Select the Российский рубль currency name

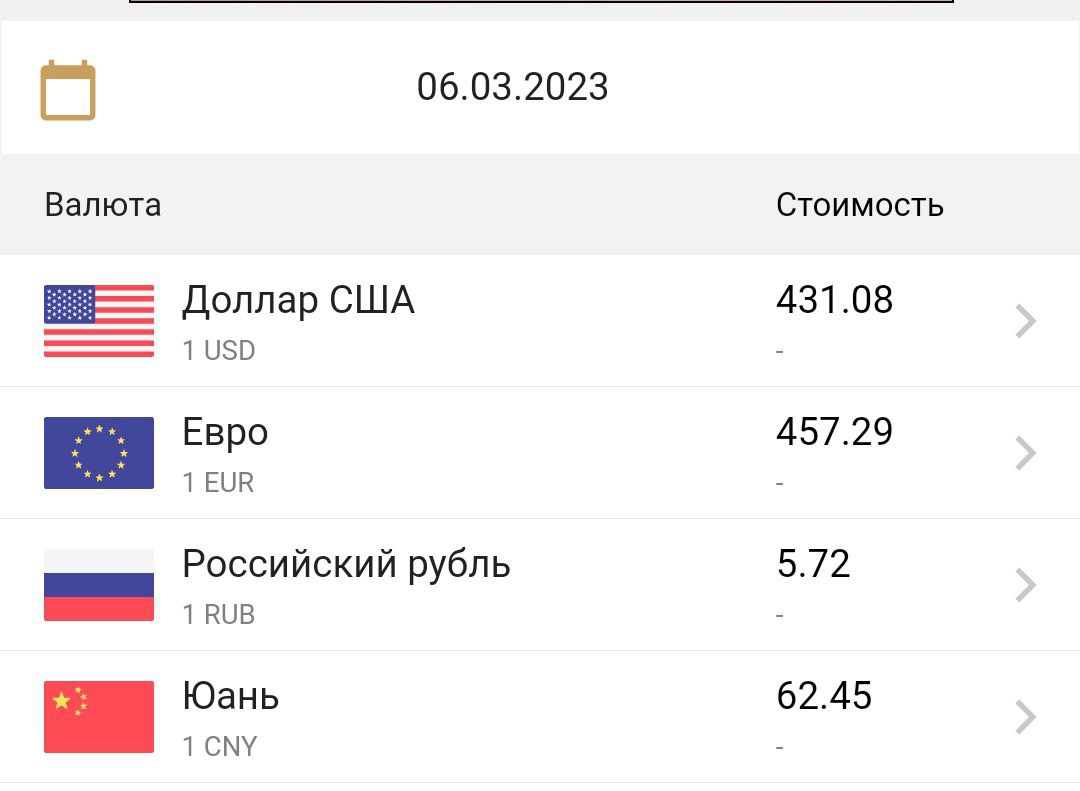click(x=346, y=564)
